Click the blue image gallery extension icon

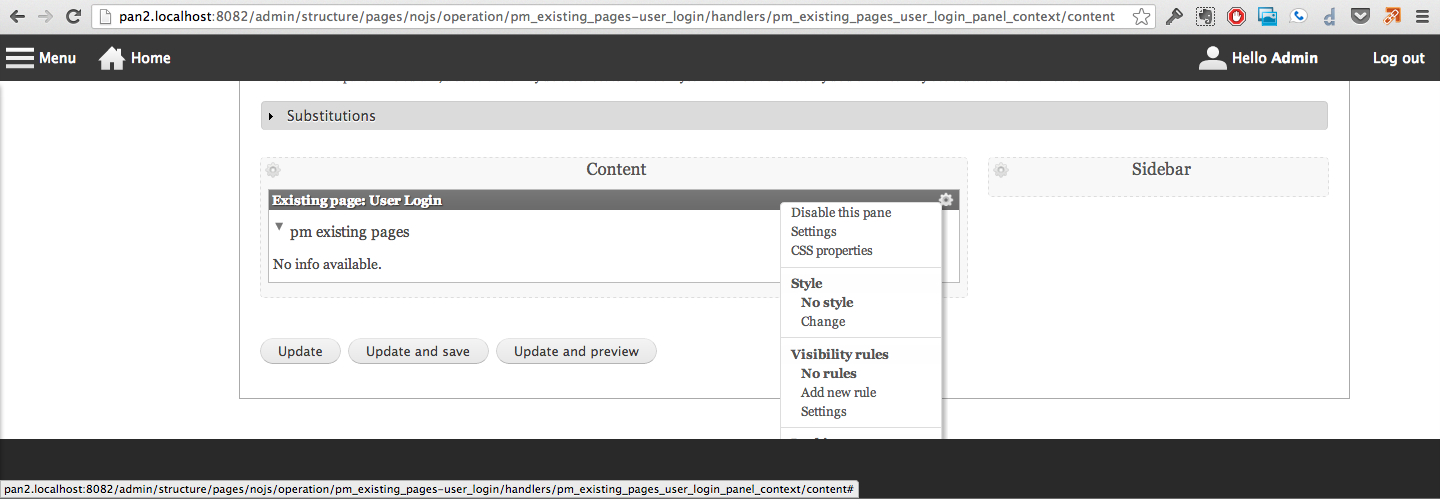pos(1267,16)
